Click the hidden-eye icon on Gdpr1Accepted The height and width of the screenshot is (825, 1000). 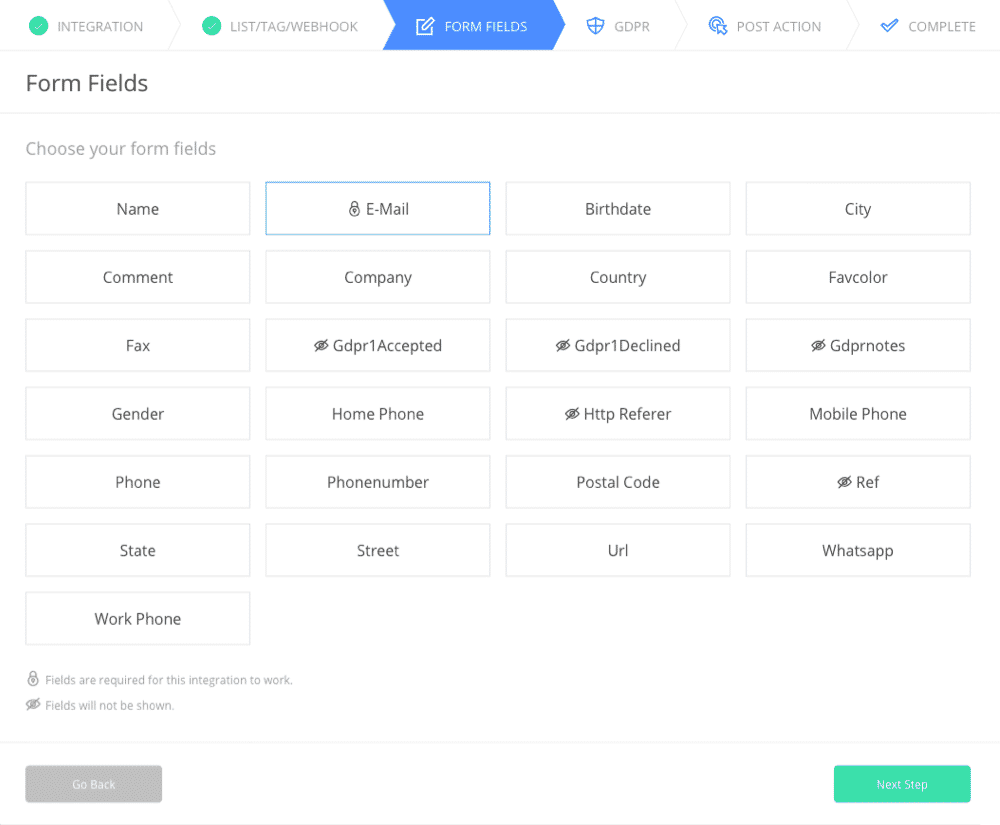321,346
